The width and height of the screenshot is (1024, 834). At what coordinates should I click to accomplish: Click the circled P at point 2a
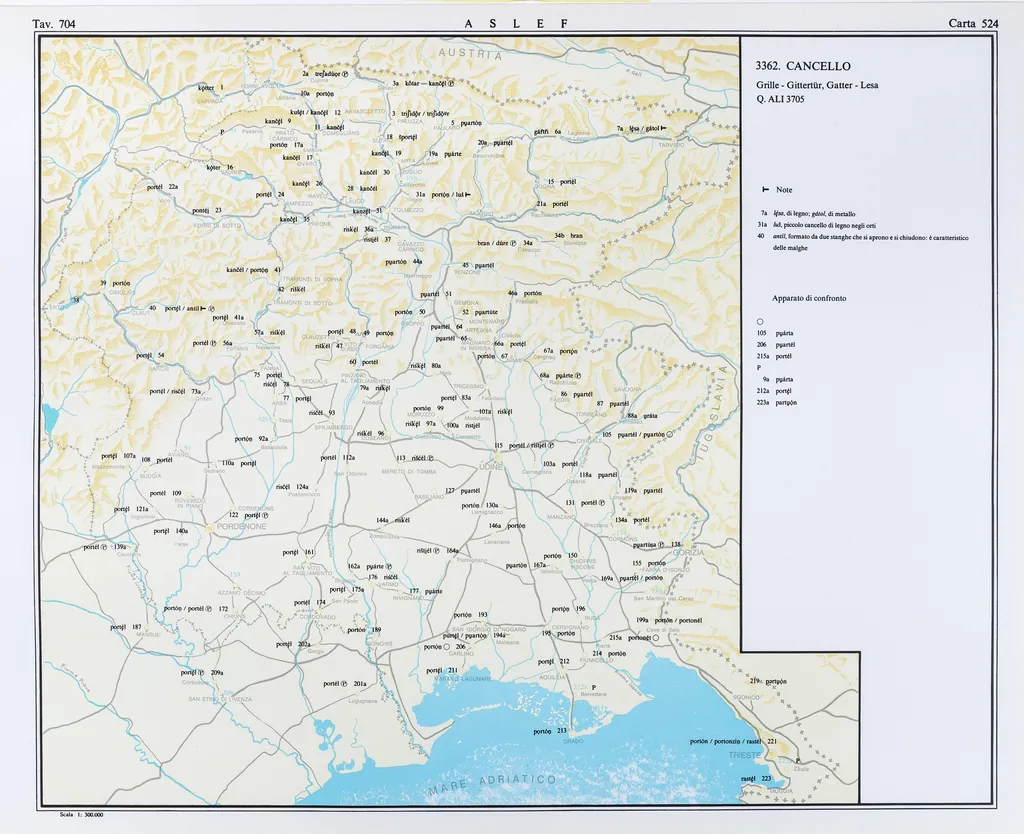(x=346, y=73)
